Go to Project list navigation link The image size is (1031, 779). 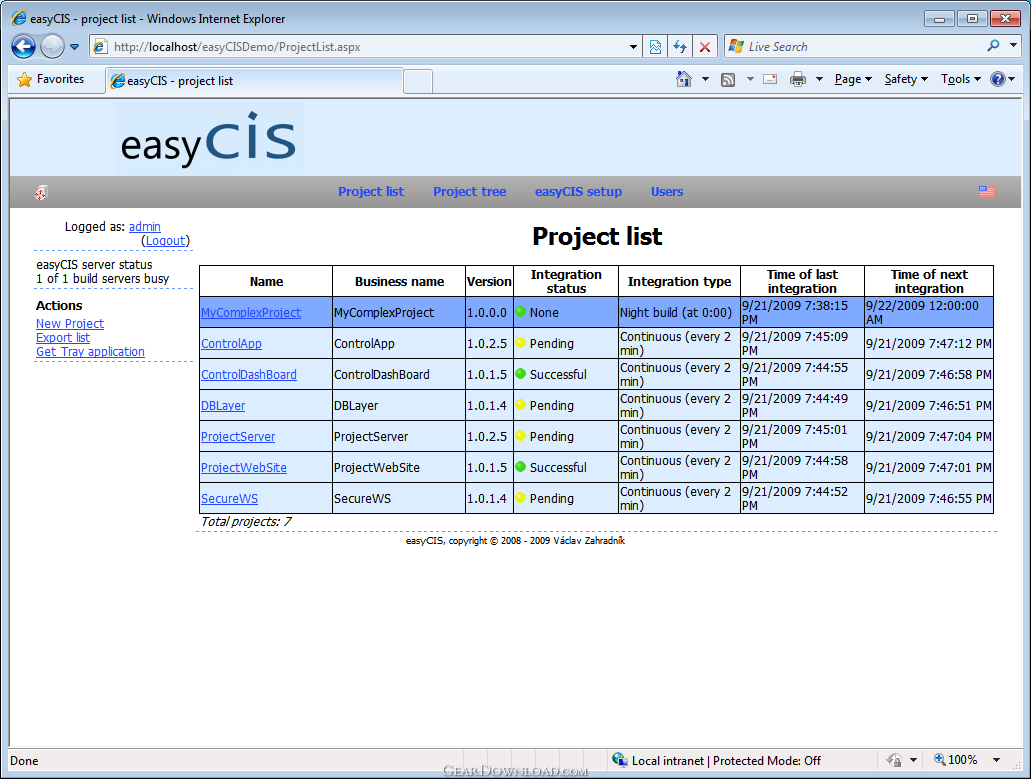(x=371, y=192)
